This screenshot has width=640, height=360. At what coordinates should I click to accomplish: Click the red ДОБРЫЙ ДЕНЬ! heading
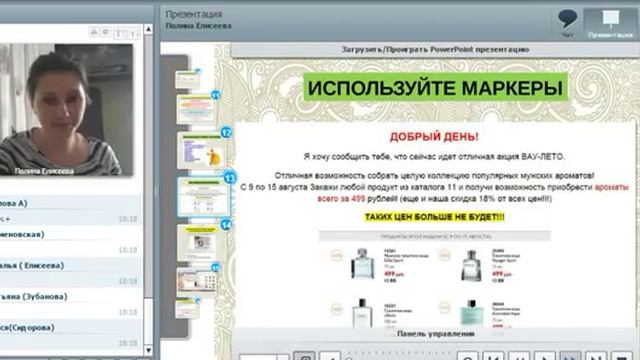point(434,137)
